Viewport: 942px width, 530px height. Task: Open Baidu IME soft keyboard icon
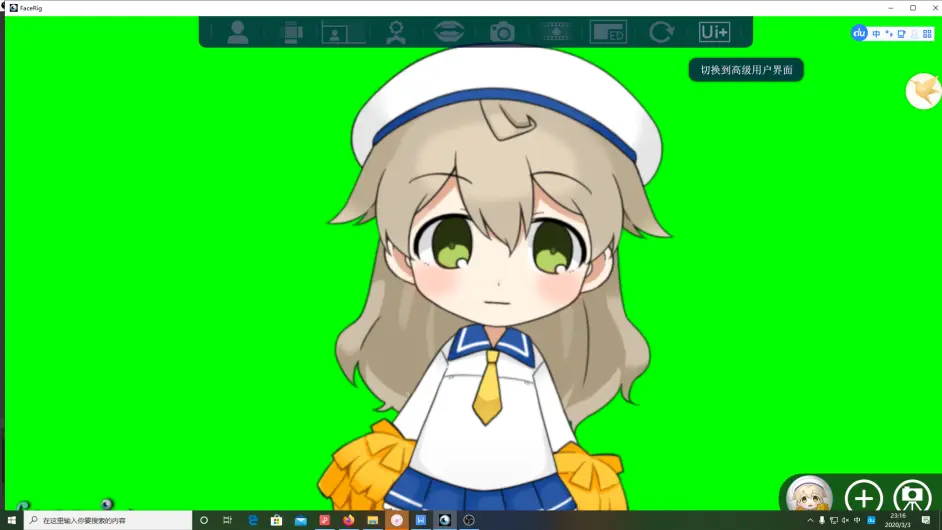(901, 34)
